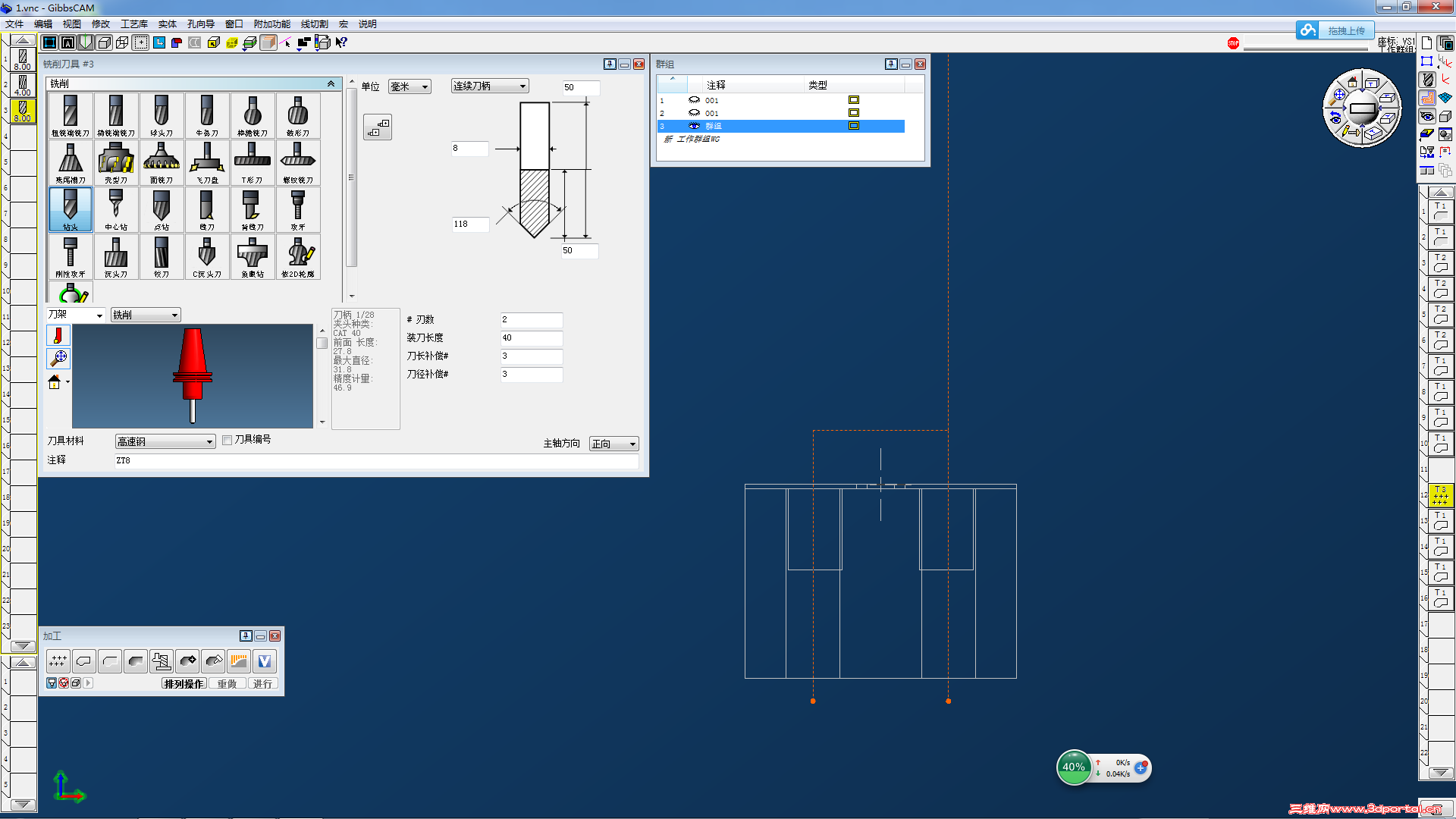Screen dimensions: 1456x819
Task: Click the 刃数 flute count field
Action: click(x=531, y=320)
